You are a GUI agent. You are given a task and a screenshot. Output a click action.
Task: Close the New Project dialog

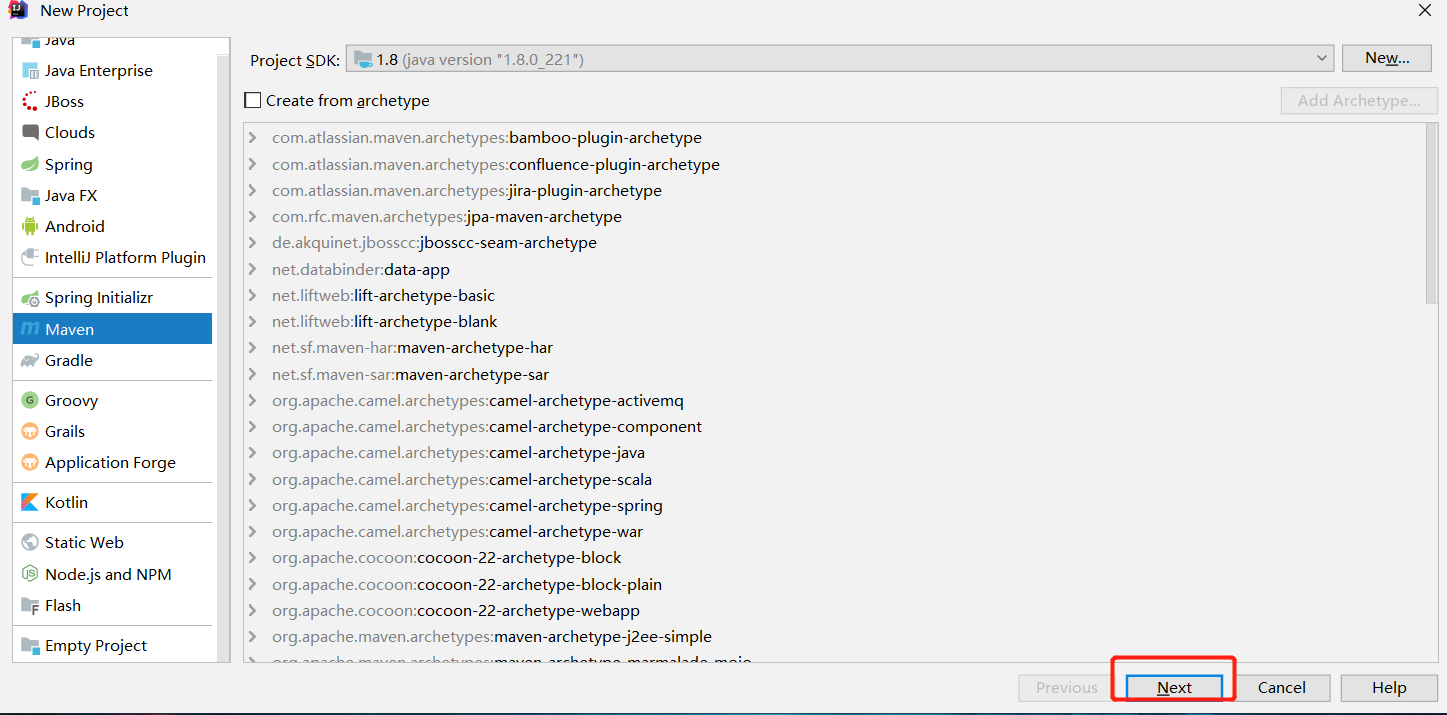(x=1424, y=10)
